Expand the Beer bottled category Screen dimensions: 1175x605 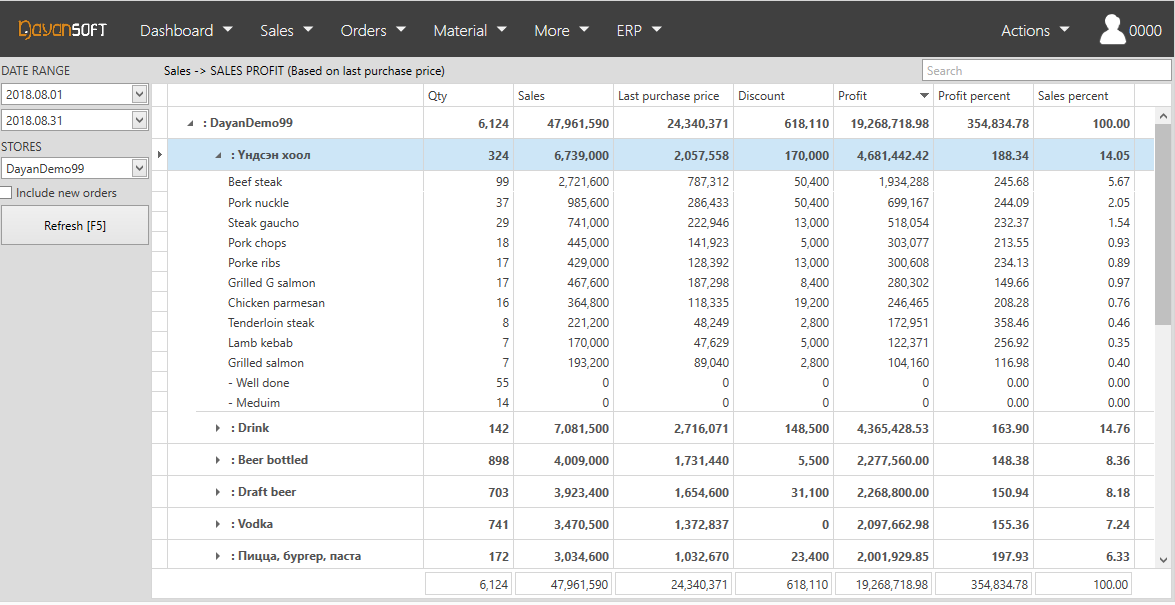pos(218,460)
